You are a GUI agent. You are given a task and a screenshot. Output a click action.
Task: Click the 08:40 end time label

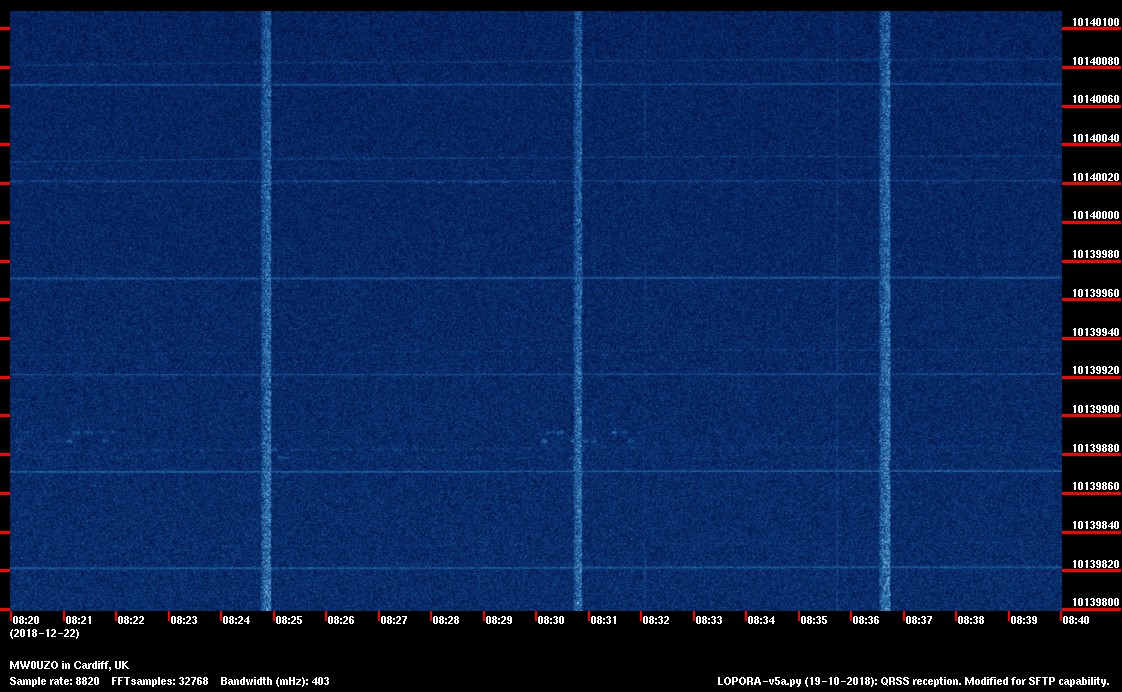(1076, 620)
